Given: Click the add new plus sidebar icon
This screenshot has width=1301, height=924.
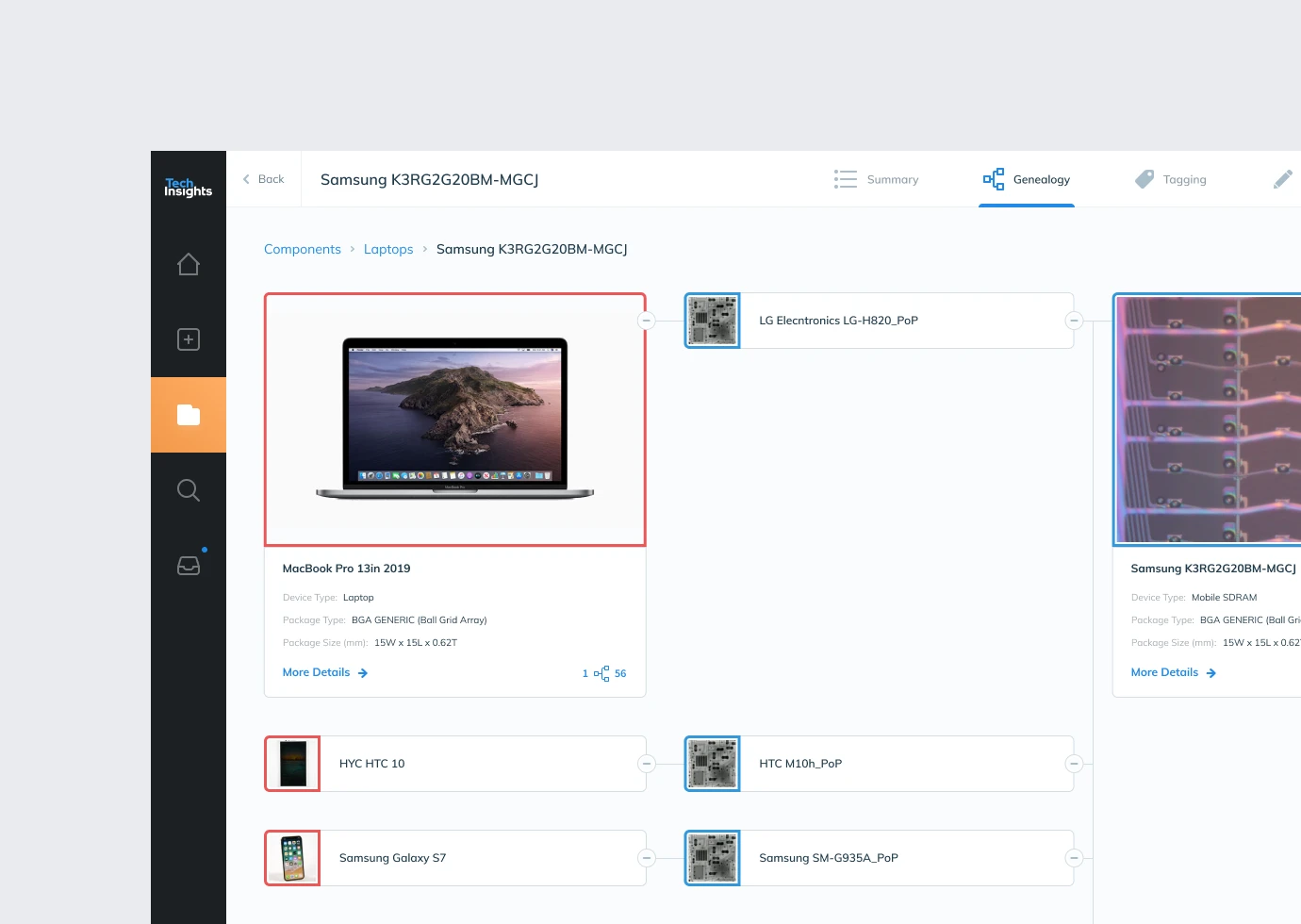Looking at the screenshot, I should (x=189, y=339).
